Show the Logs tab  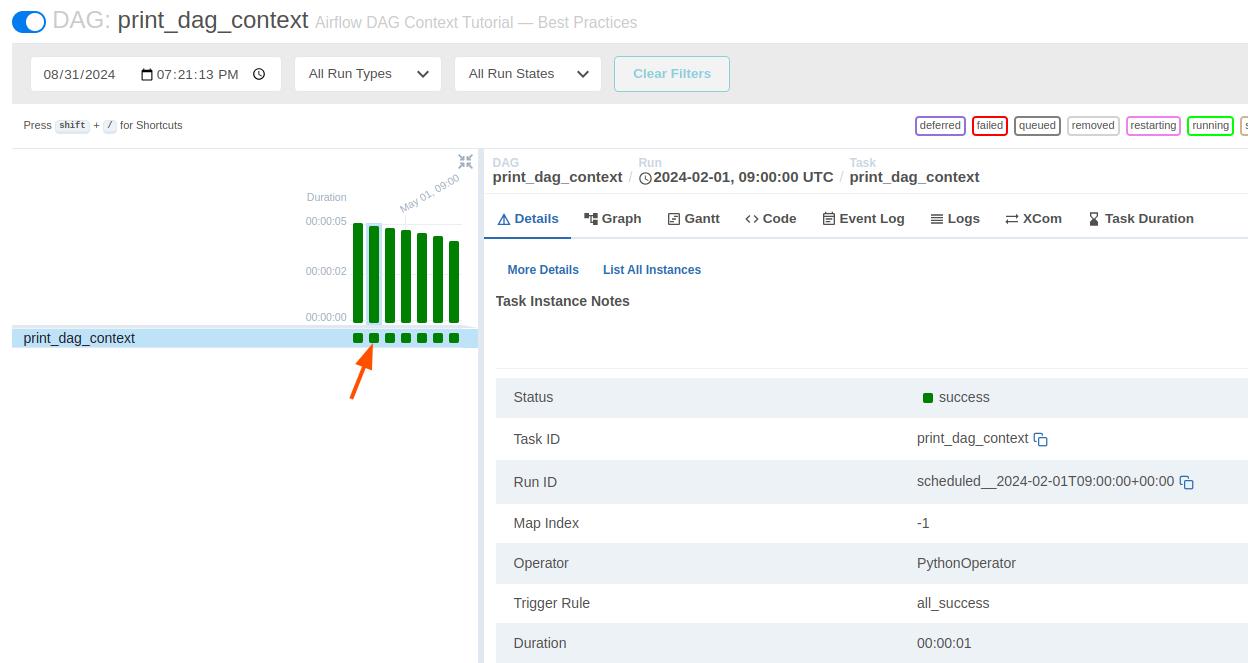955,219
